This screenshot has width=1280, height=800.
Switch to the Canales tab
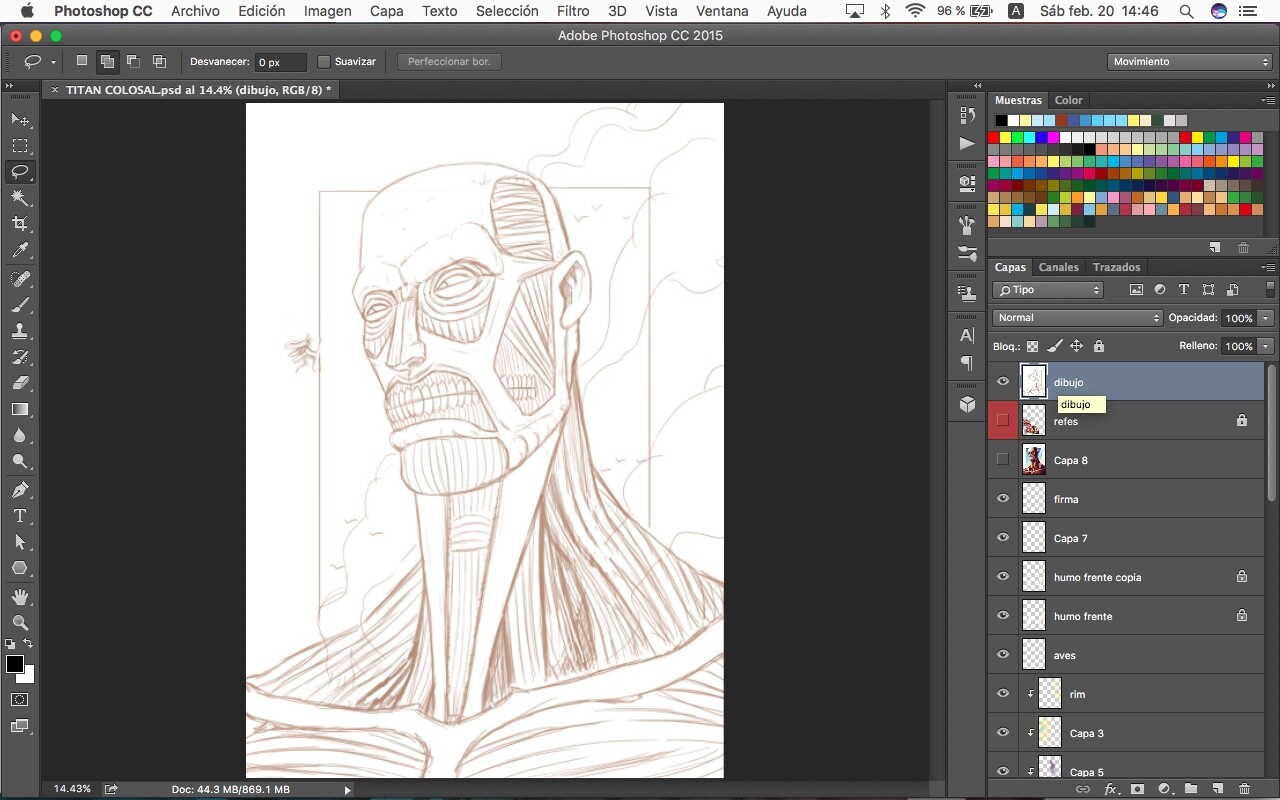pyautogui.click(x=1058, y=267)
